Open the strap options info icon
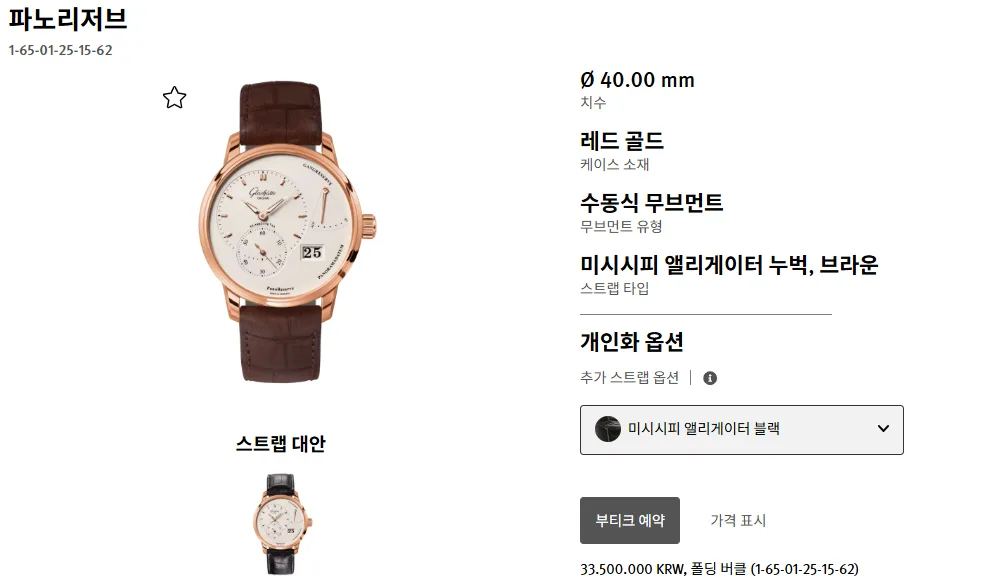The height and width of the screenshot is (579, 987). click(710, 378)
